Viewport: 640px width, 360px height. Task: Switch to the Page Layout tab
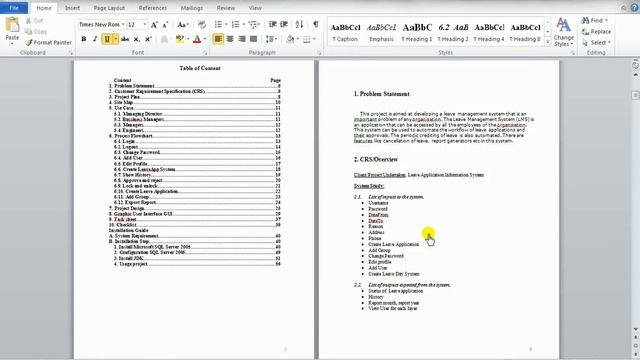tap(109, 8)
